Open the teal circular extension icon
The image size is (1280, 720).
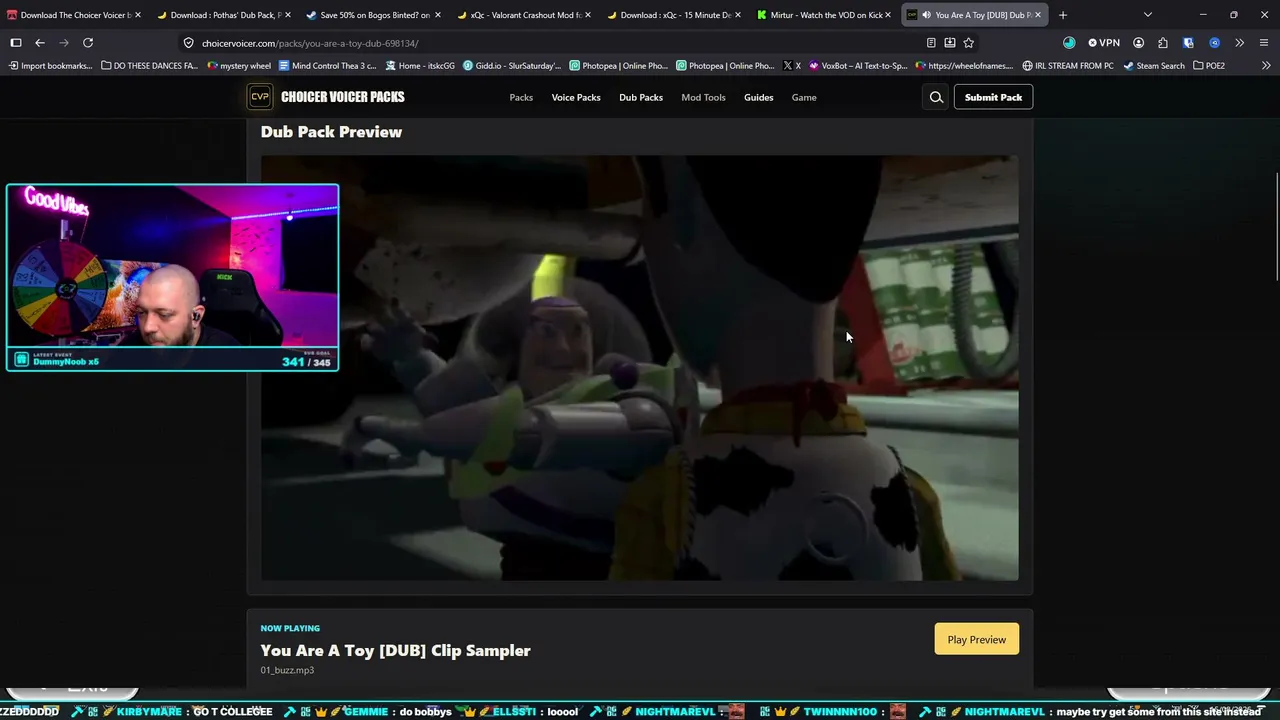pos(1069,43)
